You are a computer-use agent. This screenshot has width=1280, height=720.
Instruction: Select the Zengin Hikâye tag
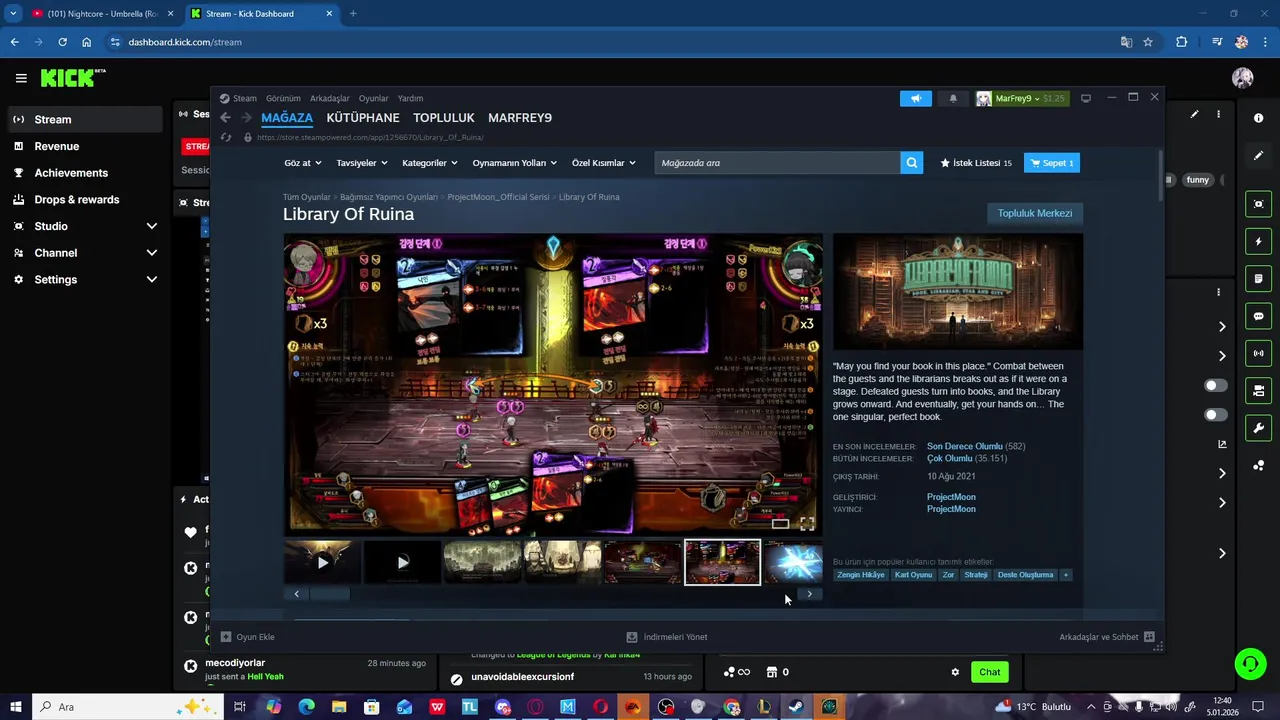860,575
